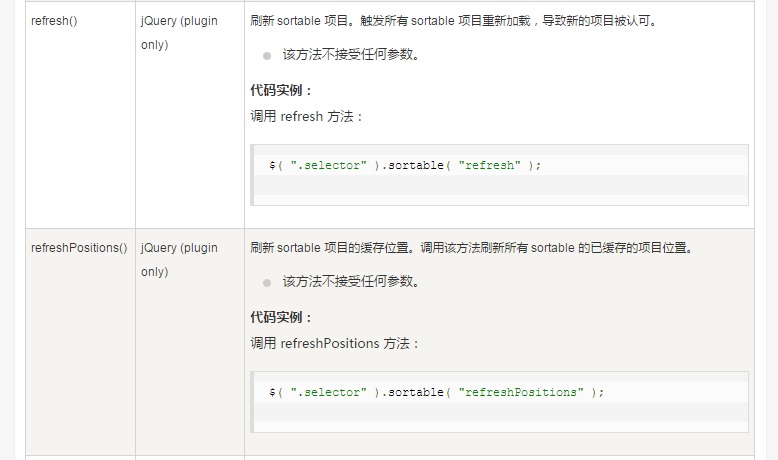Click the text 调用 refreshPositions 方法
The image size is (778, 460).
coord(335,343)
